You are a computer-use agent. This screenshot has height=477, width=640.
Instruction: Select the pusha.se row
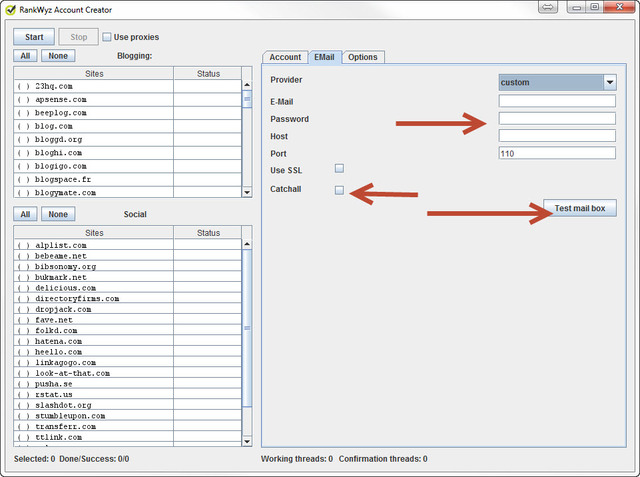[128, 384]
